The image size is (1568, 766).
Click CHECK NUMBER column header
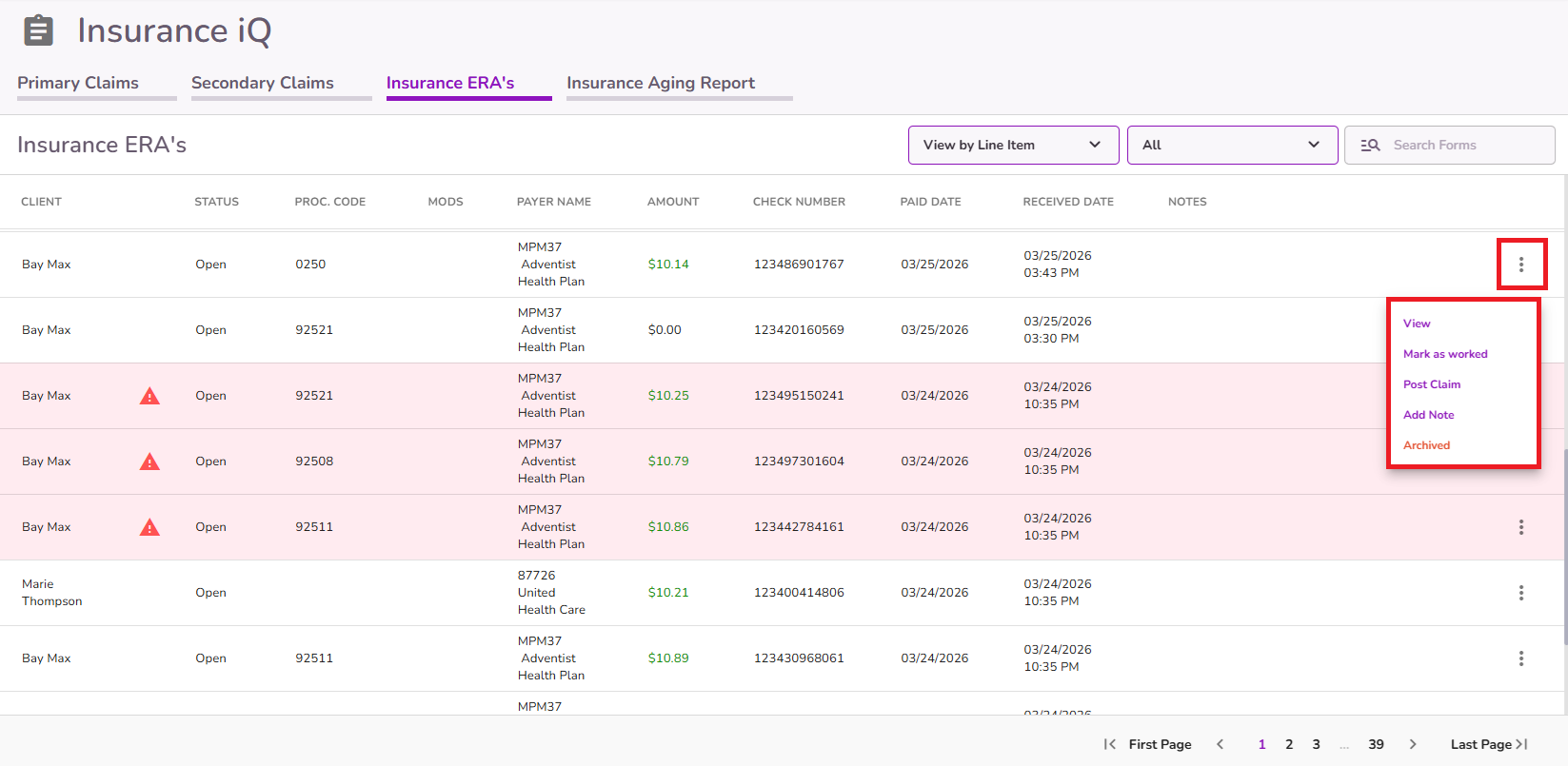[x=799, y=202]
